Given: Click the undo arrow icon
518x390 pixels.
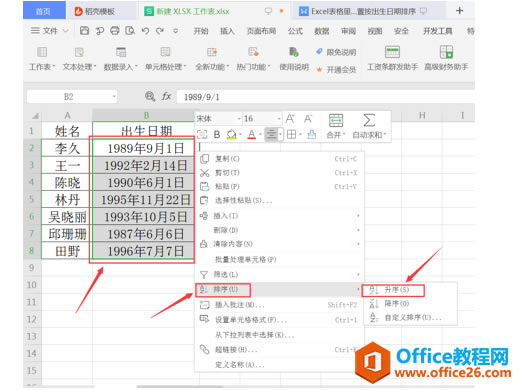Looking at the screenshot, I should tap(145, 31).
